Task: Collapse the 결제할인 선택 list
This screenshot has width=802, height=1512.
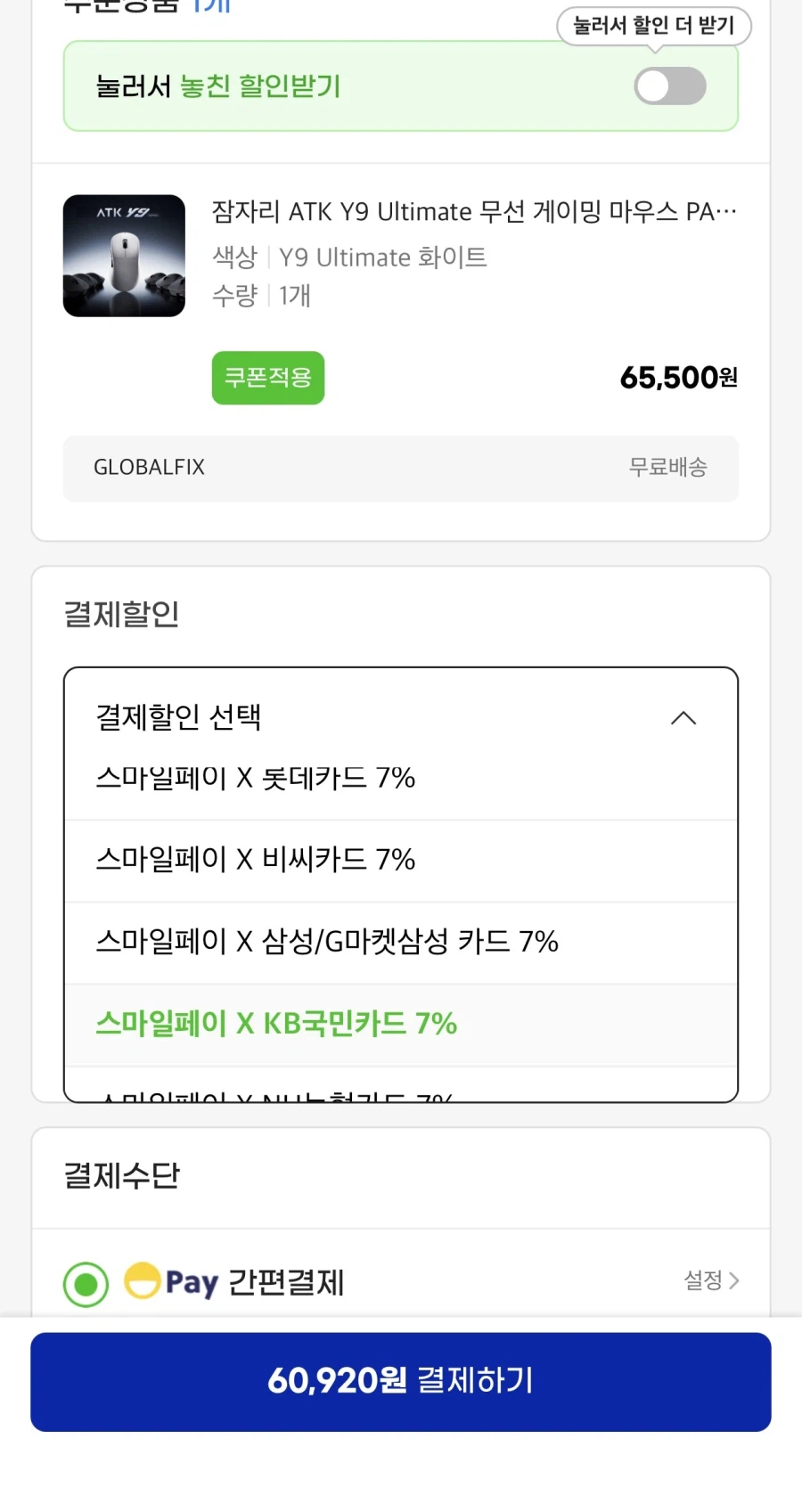Action: point(683,718)
